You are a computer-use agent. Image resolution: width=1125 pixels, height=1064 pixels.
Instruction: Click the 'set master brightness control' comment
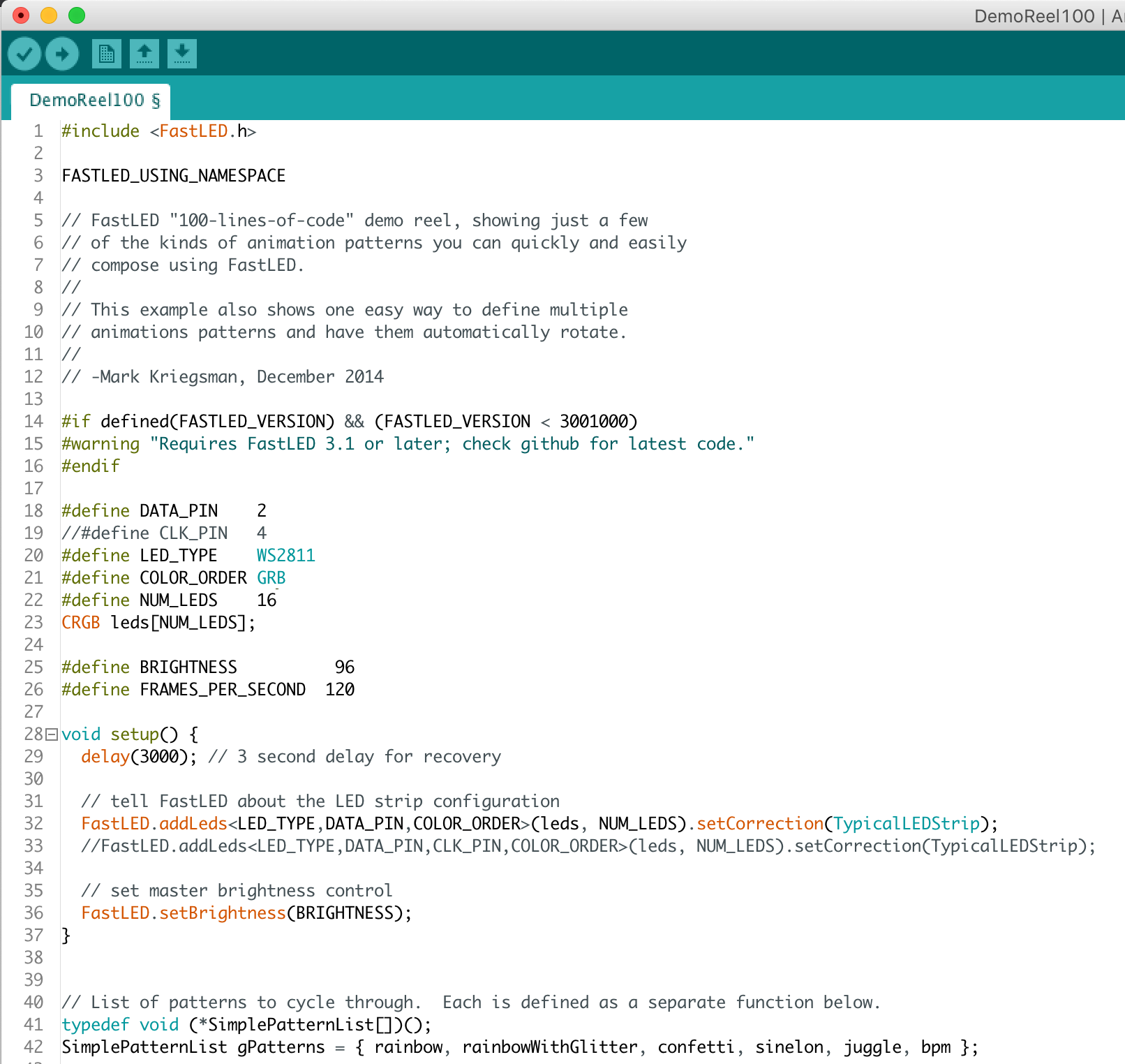click(x=237, y=891)
